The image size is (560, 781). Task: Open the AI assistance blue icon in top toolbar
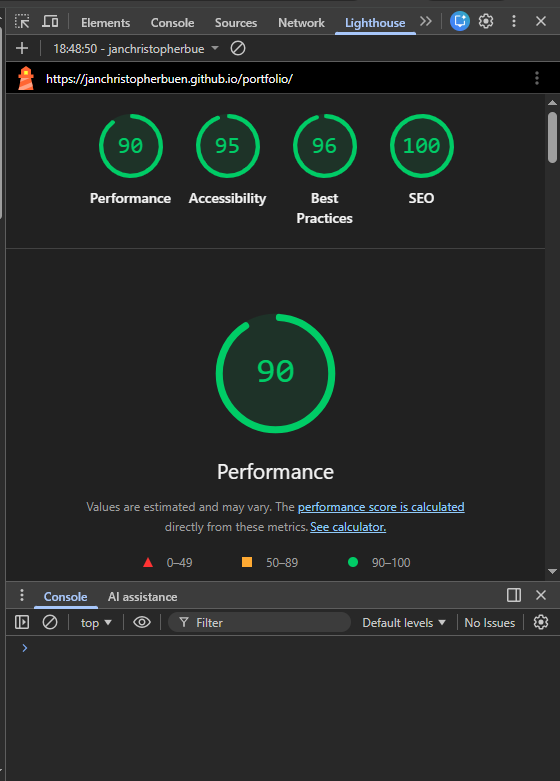(460, 21)
